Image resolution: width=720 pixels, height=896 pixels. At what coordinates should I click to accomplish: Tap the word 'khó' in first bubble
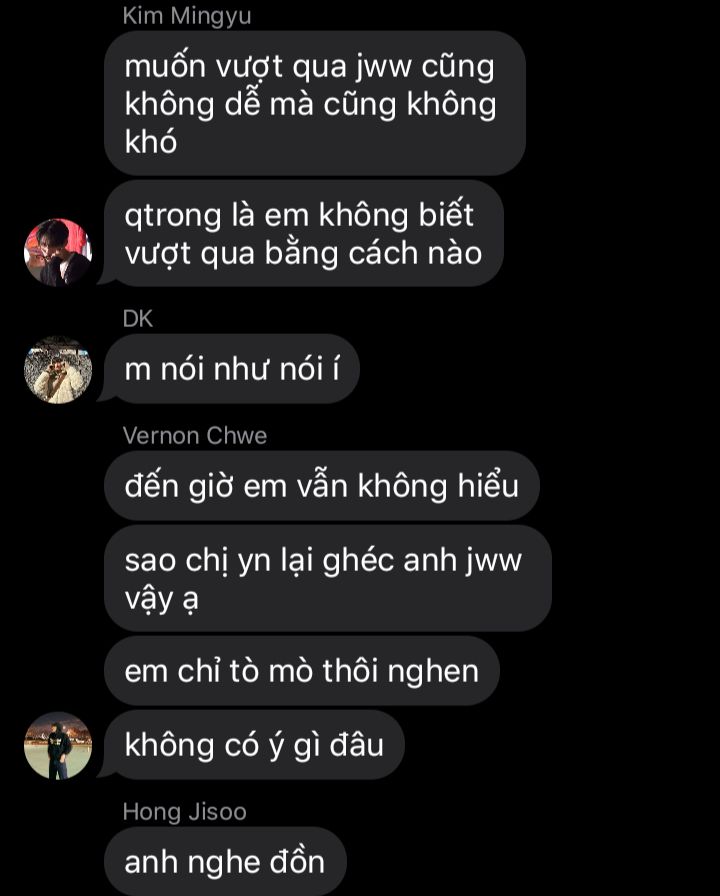[151, 142]
